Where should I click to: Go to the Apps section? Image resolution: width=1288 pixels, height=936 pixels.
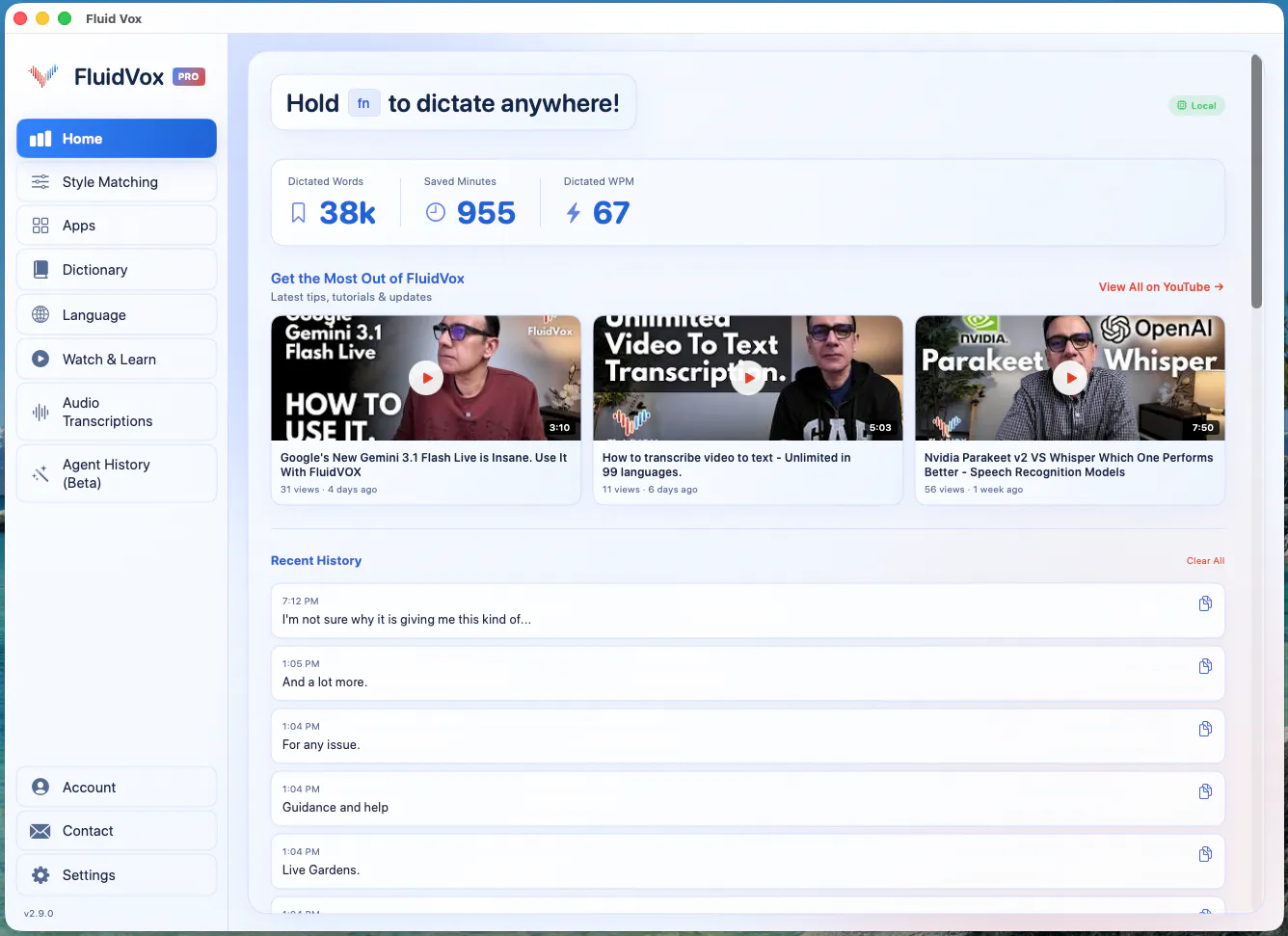(x=117, y=226)
